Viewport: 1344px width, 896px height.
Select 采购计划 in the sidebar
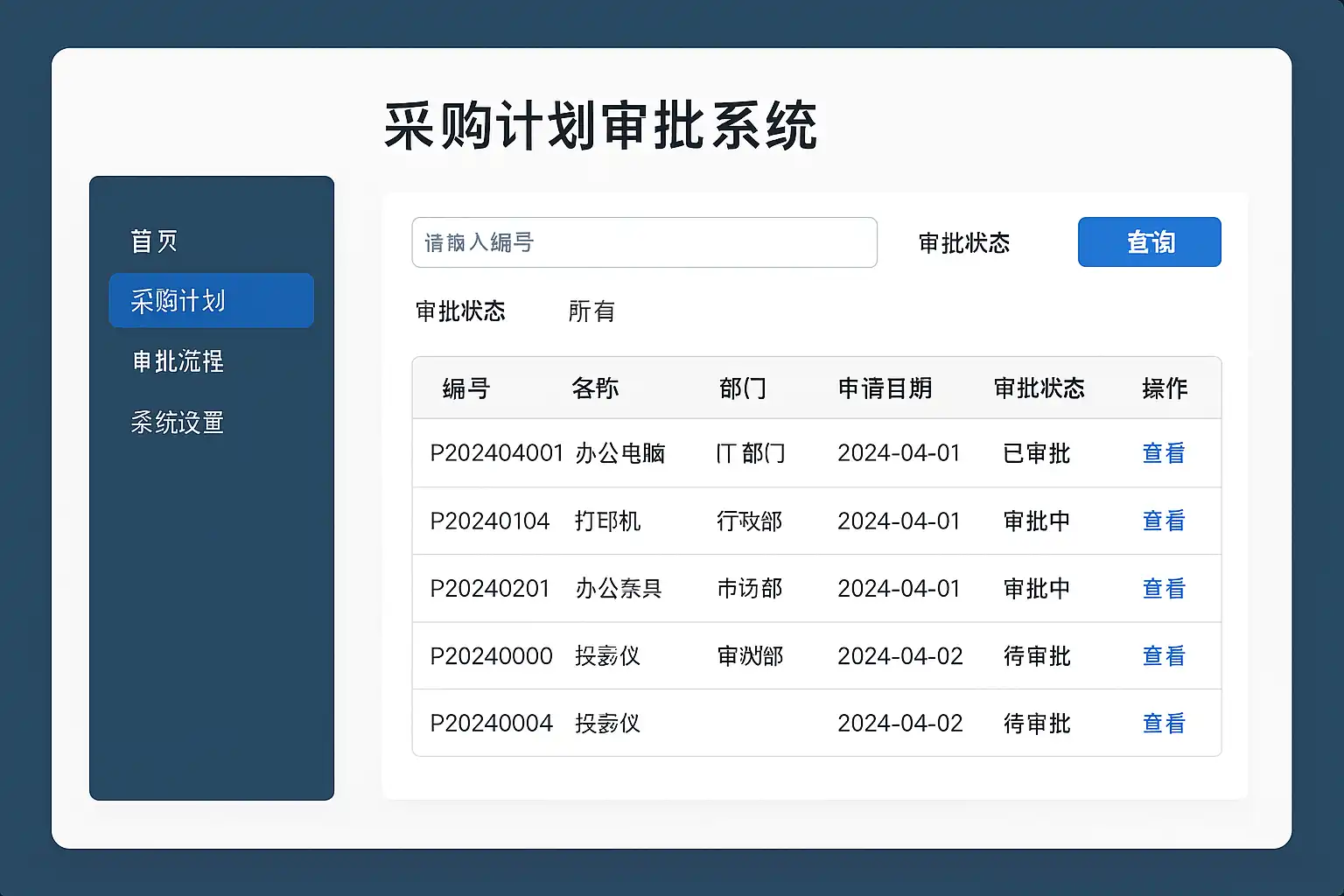(x=211, y=300)
